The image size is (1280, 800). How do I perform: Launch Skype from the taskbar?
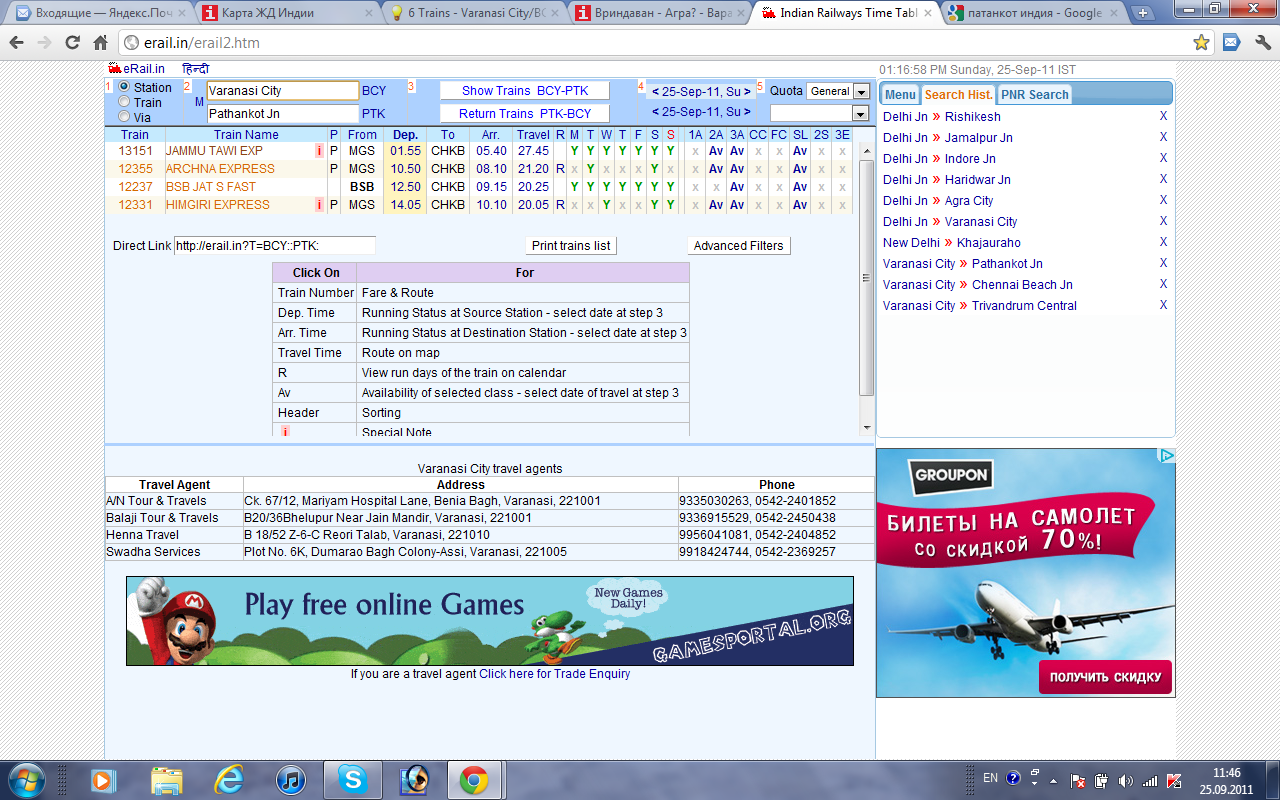pyautogui.click(x=352, y=779)
